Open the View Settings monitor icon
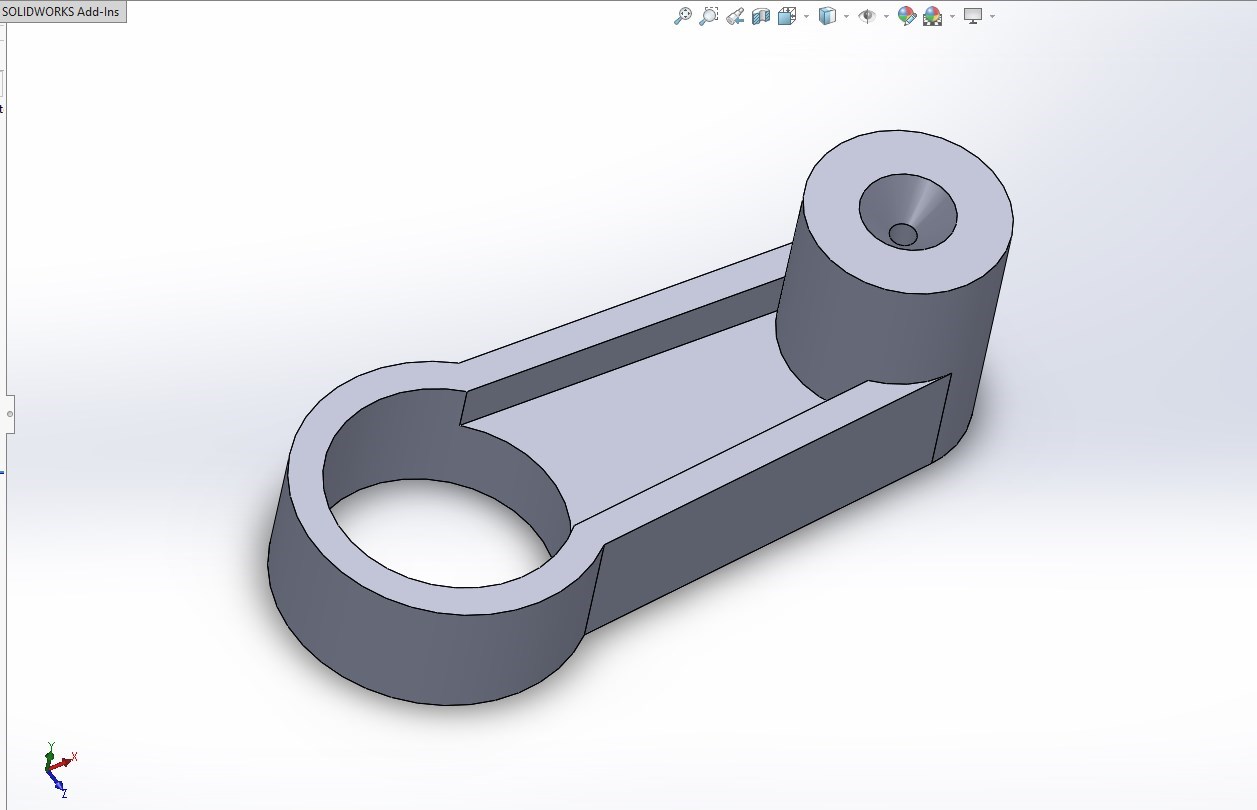This screenshot has height=810, width=1257. click(973, 16)
